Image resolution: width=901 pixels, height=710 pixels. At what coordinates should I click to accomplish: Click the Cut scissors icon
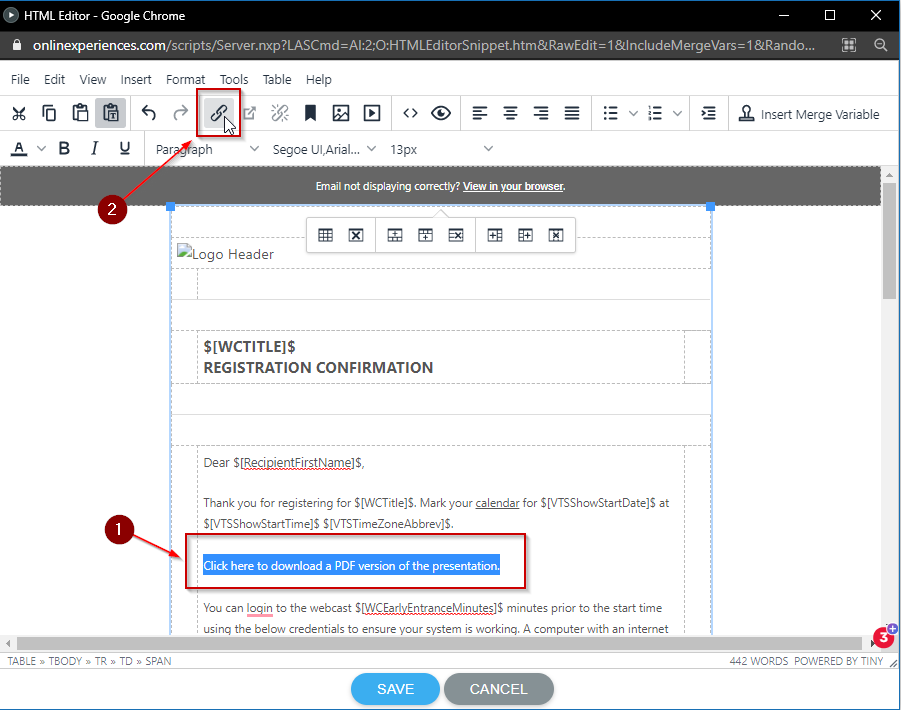[x=19, y=113]
